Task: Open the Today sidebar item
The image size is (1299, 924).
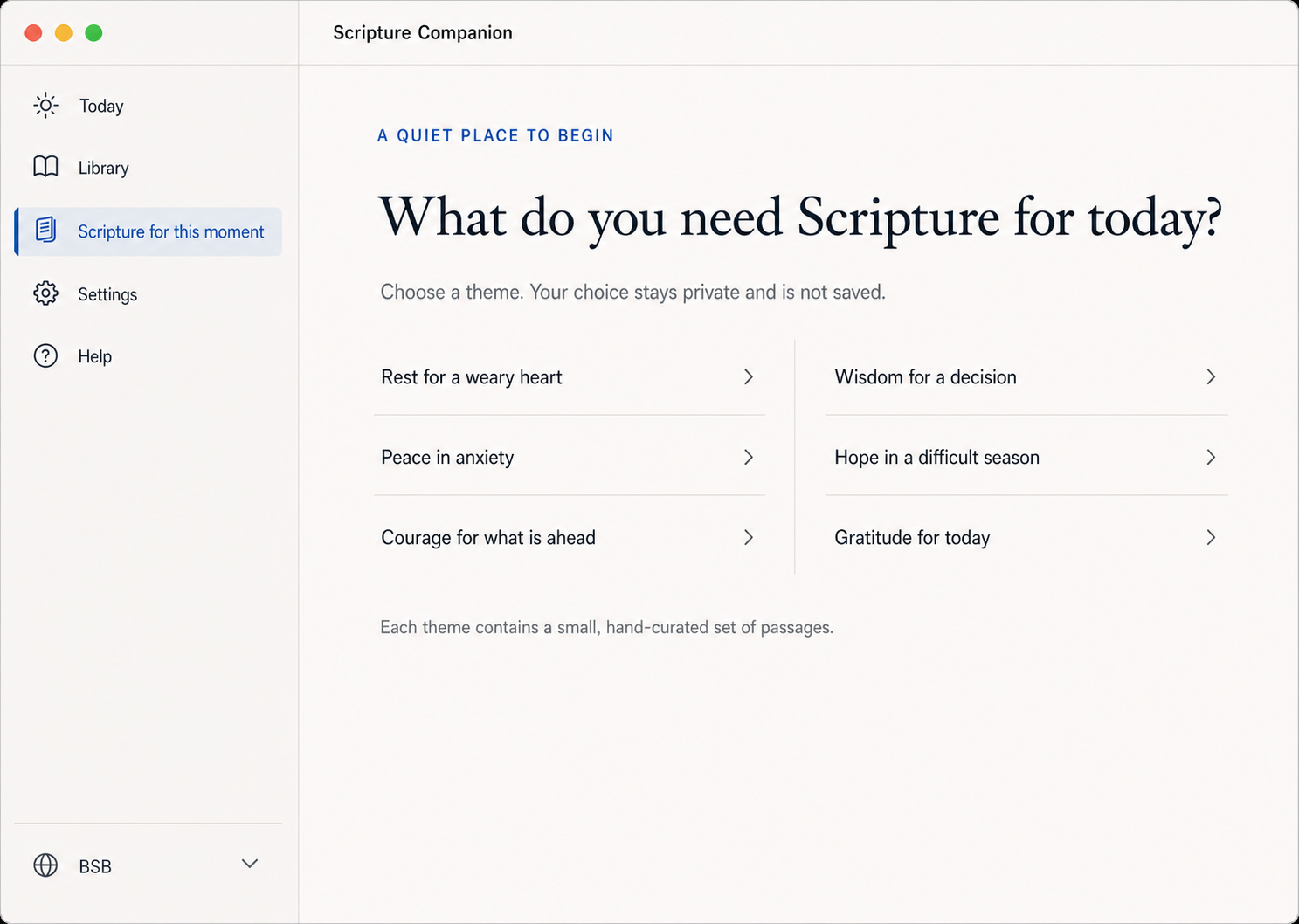Action: coord(148,106)
